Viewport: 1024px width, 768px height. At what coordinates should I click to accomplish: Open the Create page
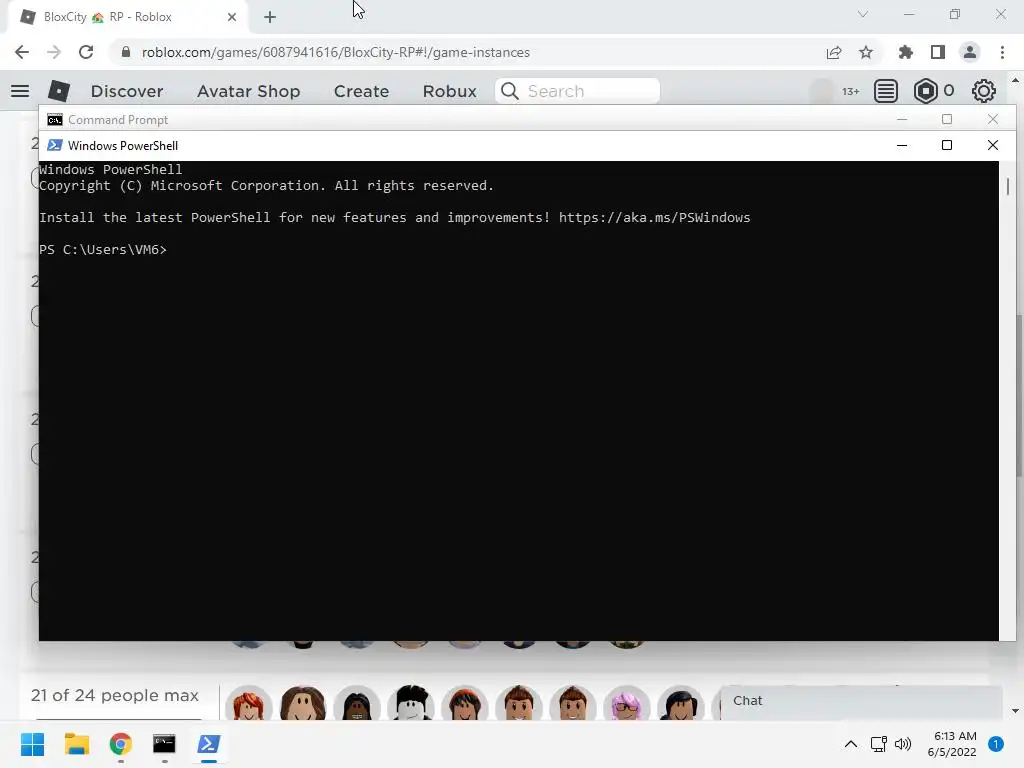click(x=361, y=91)
